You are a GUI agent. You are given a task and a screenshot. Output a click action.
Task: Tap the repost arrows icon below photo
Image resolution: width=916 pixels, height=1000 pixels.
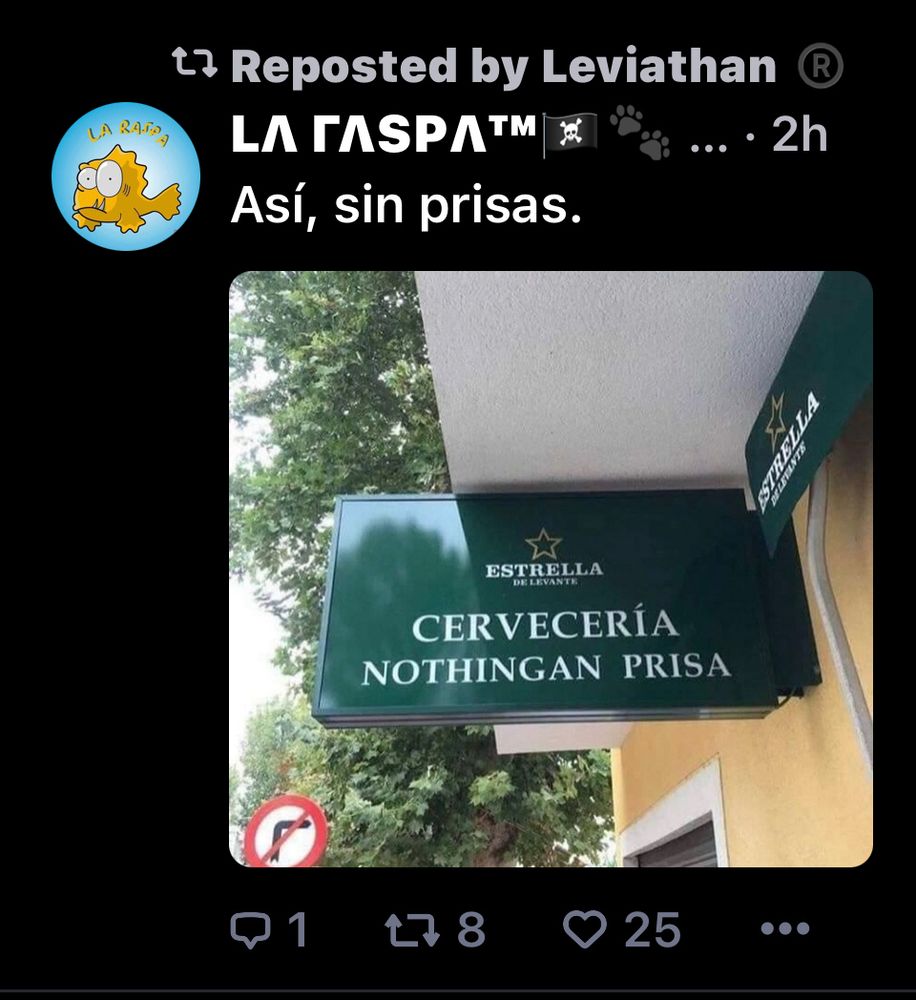[412, 929]
